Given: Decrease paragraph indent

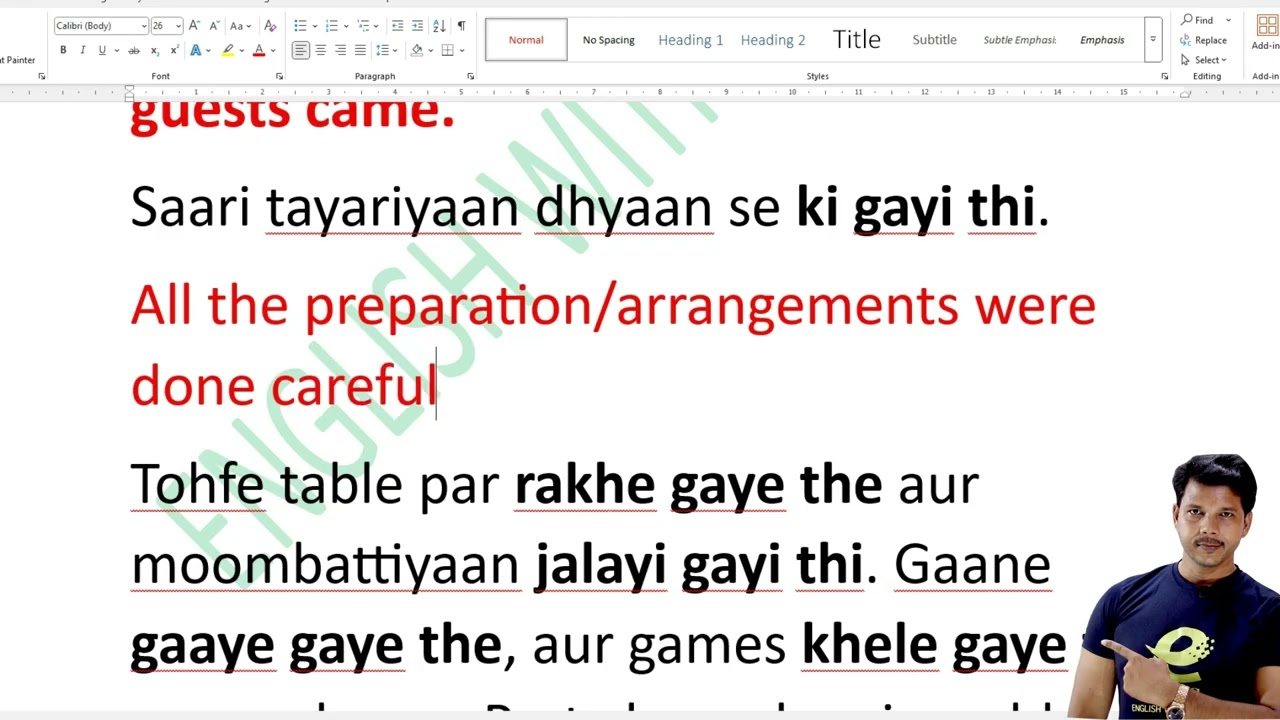Looking at the screenshot, I should coord(398,25).
